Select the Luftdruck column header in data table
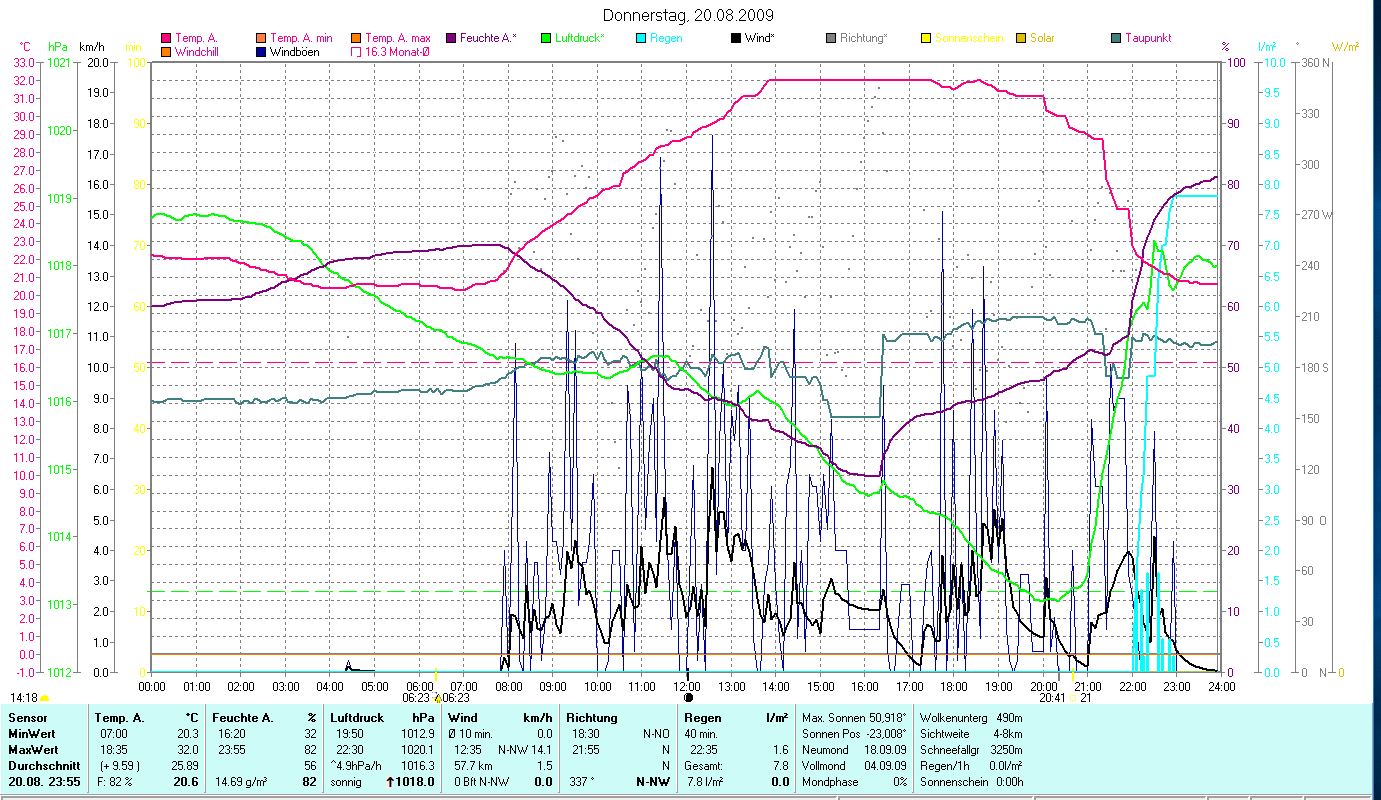Image resolution: width=1381 pixels, height=800 pixels. 357,718
